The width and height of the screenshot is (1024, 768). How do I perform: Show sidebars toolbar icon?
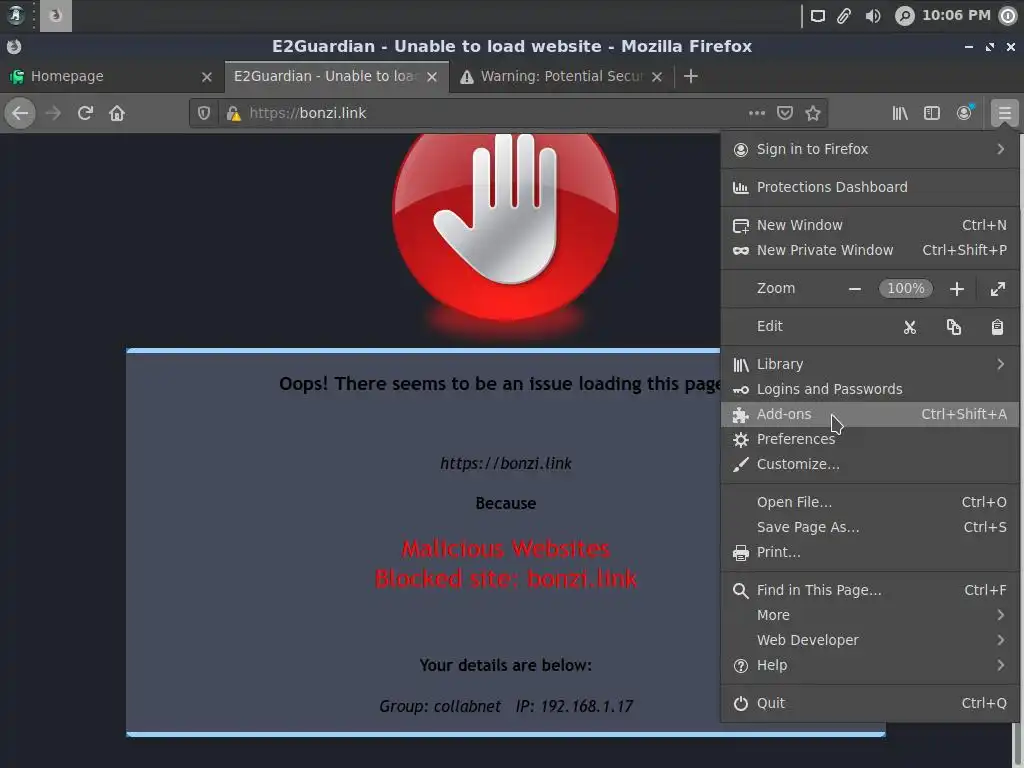[931, 114]
